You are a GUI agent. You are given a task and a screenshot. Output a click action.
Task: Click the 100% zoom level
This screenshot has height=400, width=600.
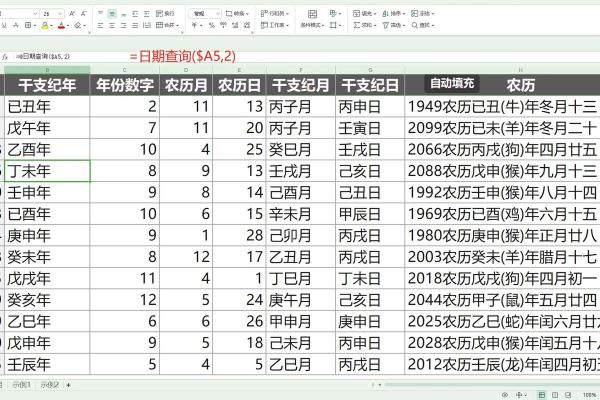pyautogui.click(x=590, y=395)
